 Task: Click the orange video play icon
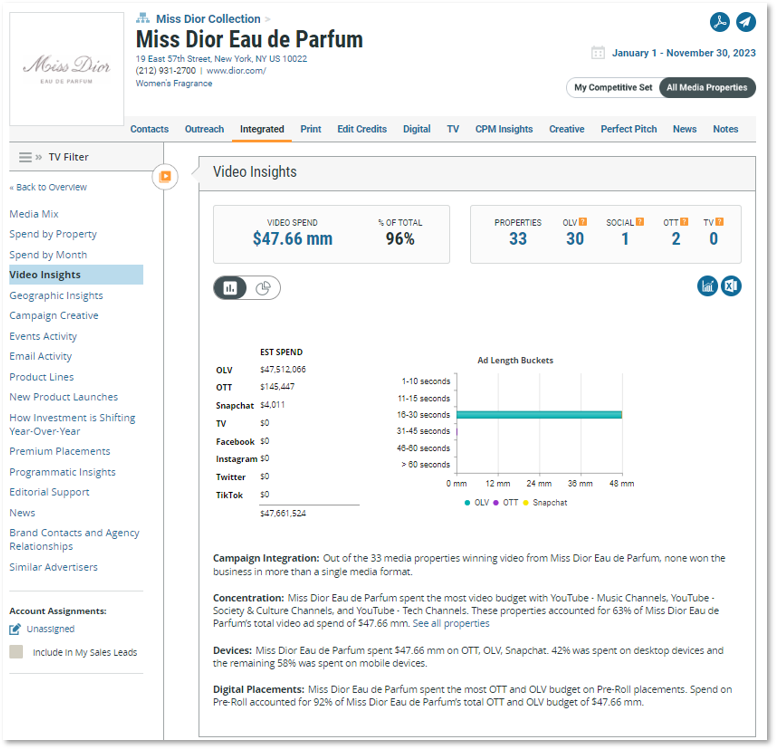tap(165, 176)
